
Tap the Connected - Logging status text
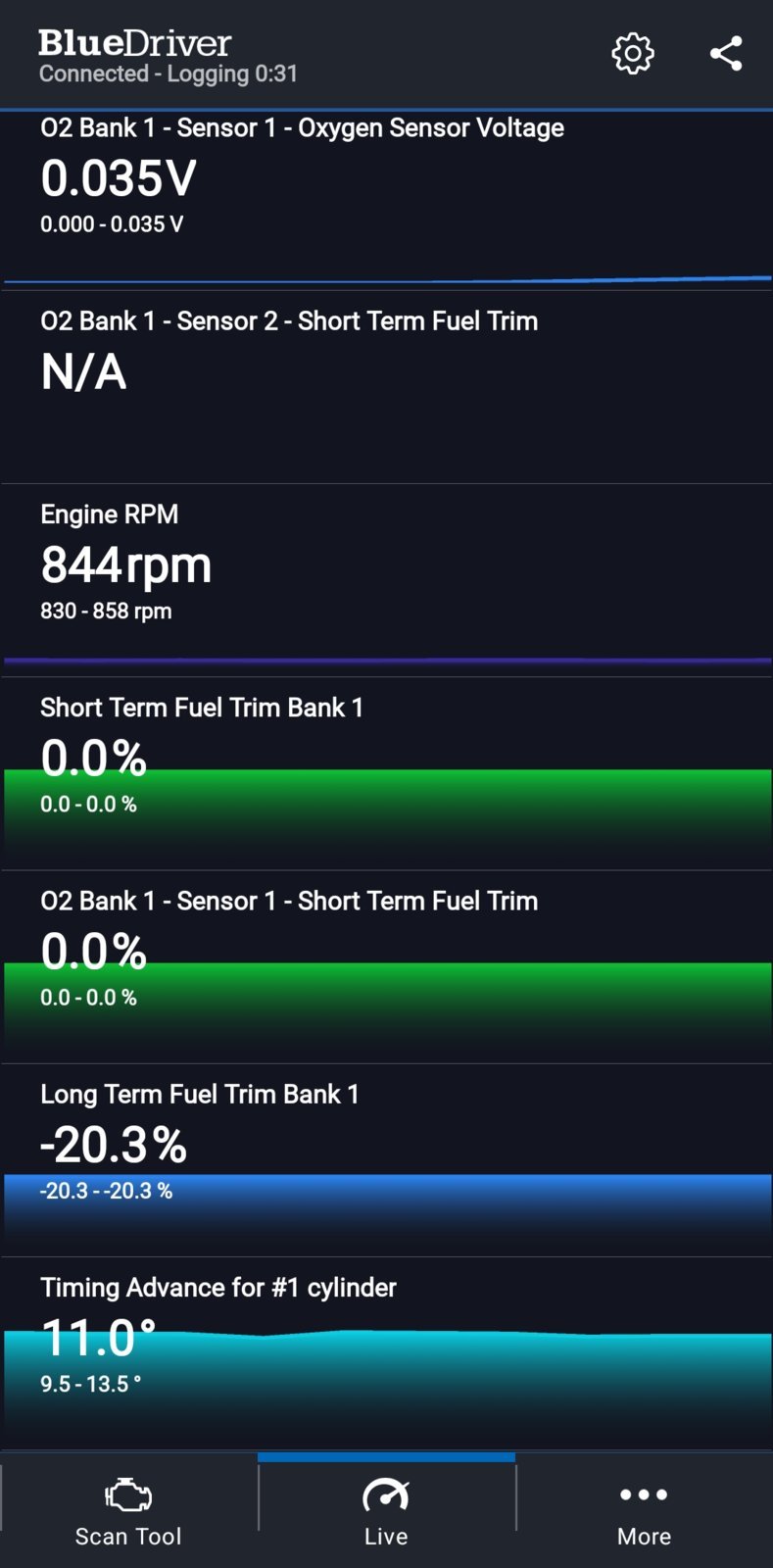pyautogui.click(x=169, y=74)
